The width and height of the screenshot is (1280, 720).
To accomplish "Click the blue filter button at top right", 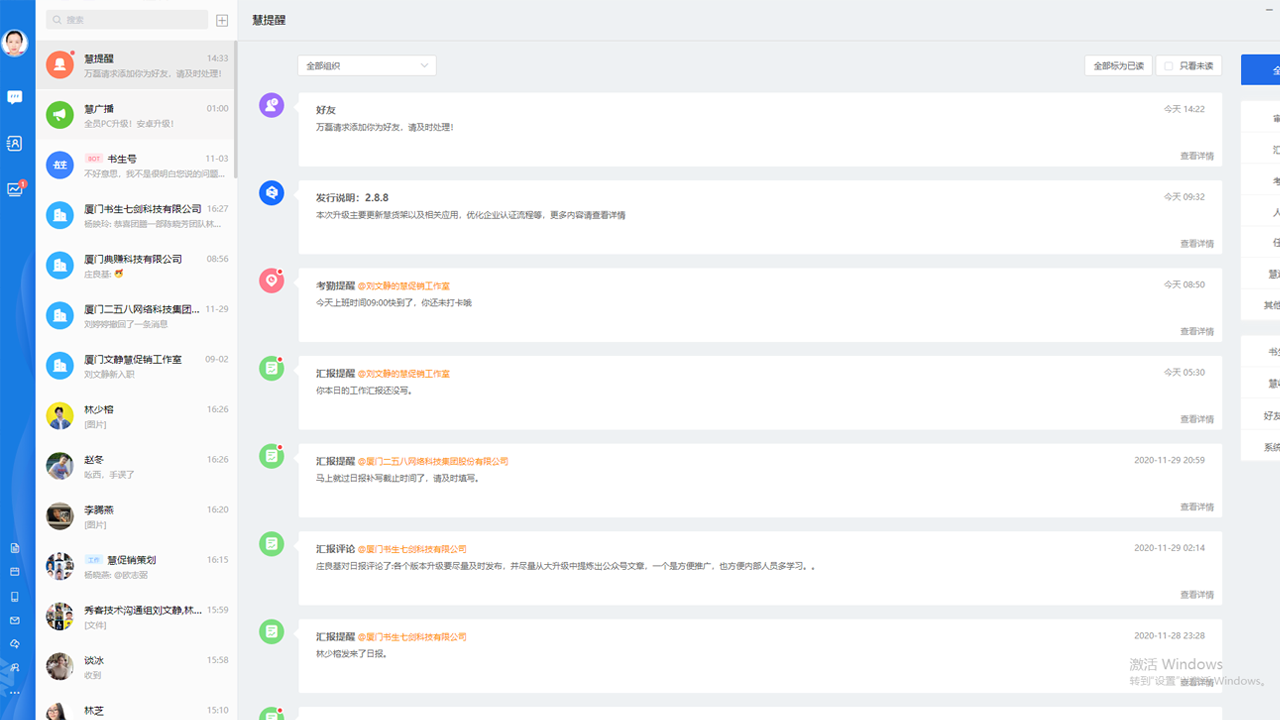I will click(x=1260, y=70).
